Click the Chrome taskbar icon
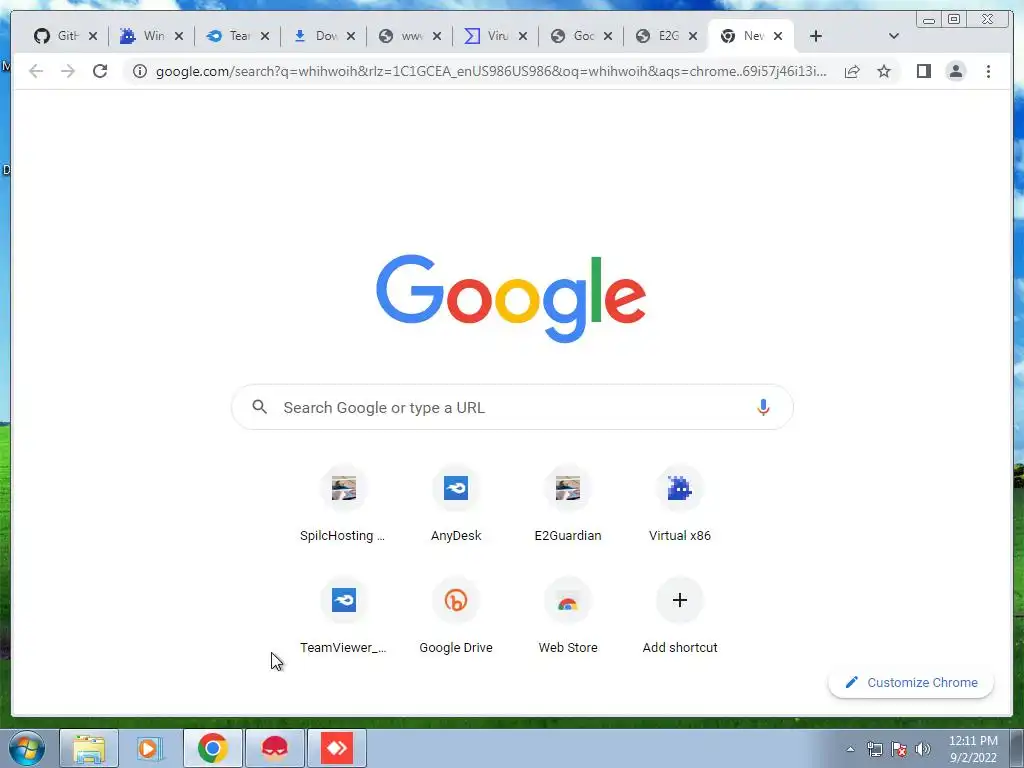This screenshot has width=1024, height=768. [x=212, y=748]
